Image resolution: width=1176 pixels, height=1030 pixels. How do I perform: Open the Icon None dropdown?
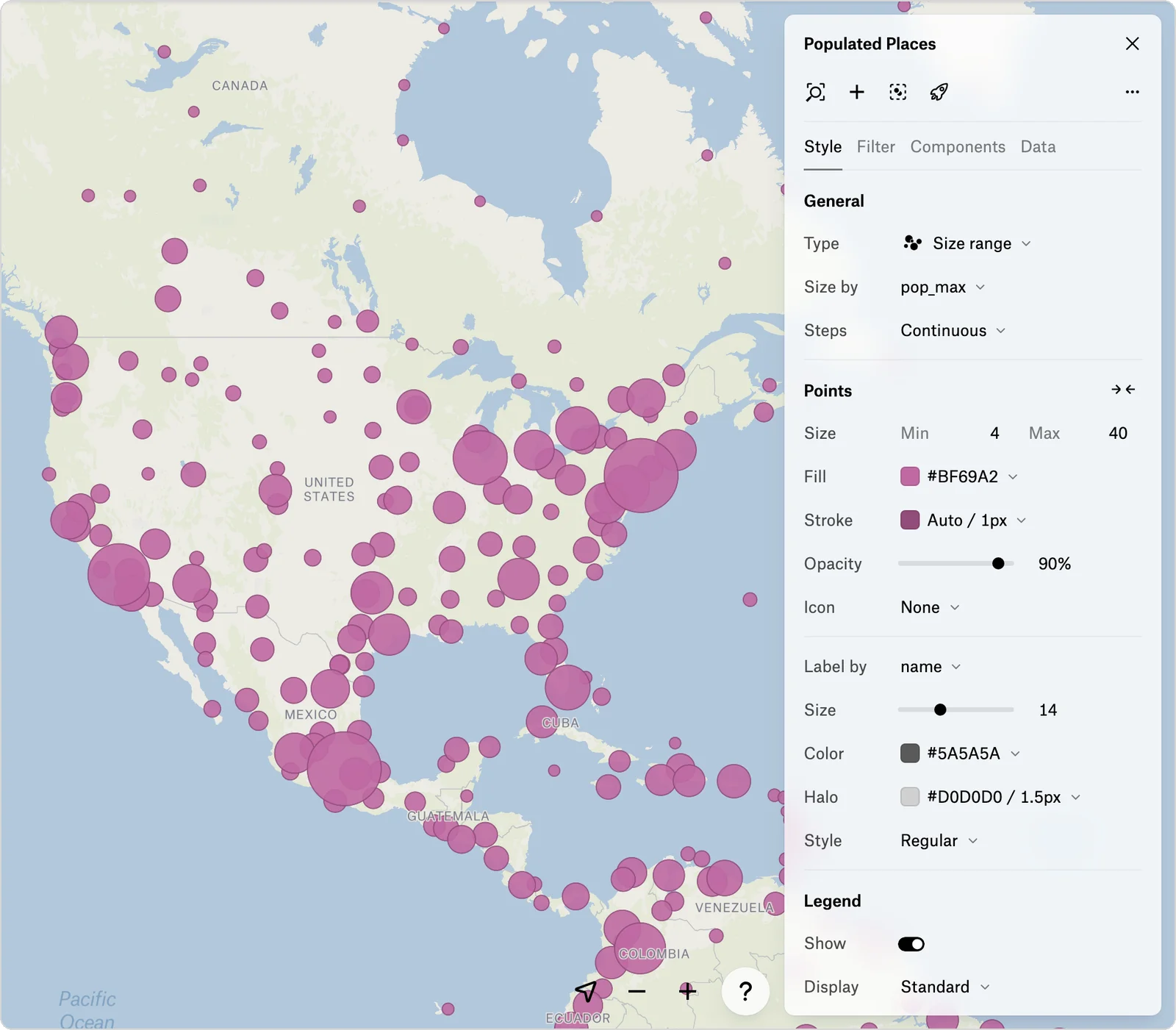[930, 607]
